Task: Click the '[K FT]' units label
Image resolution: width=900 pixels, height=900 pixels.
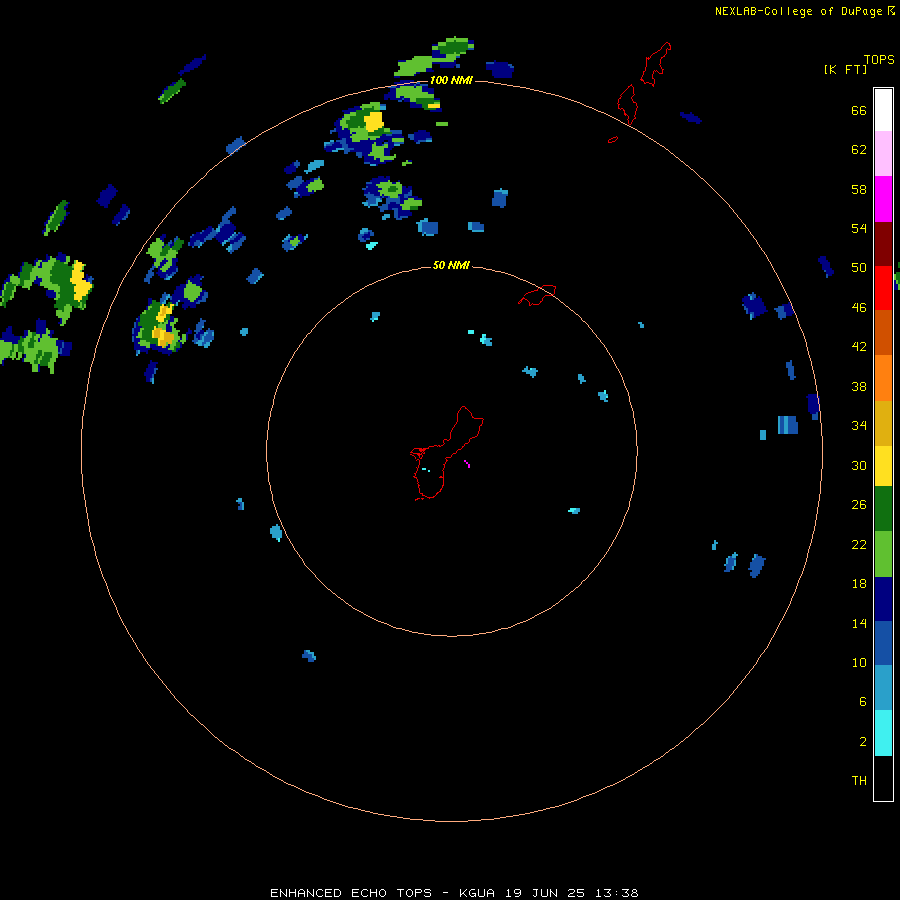Action: pos(846,70)
